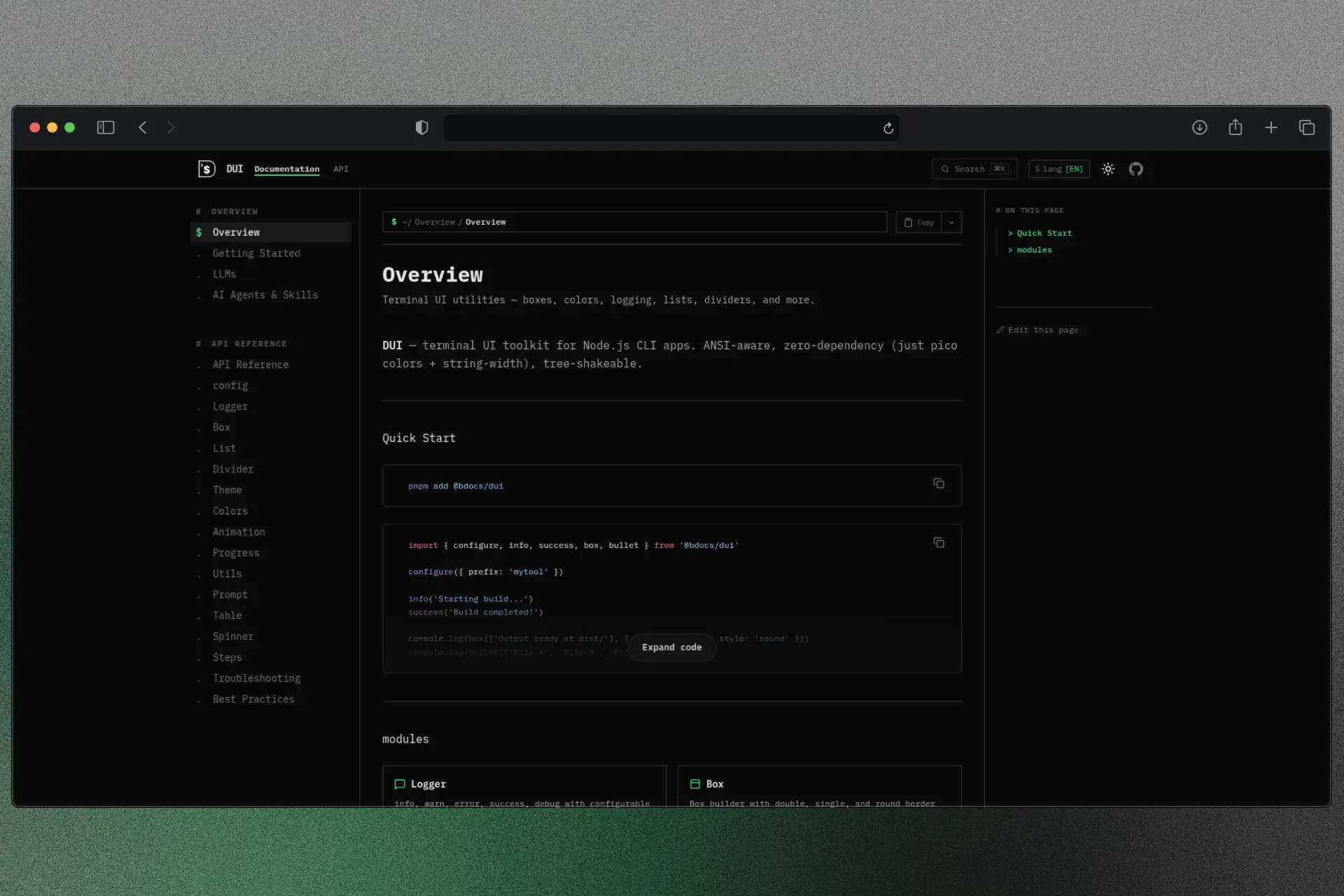
Task: Click the Copy page button
Action: click(918, 222)
